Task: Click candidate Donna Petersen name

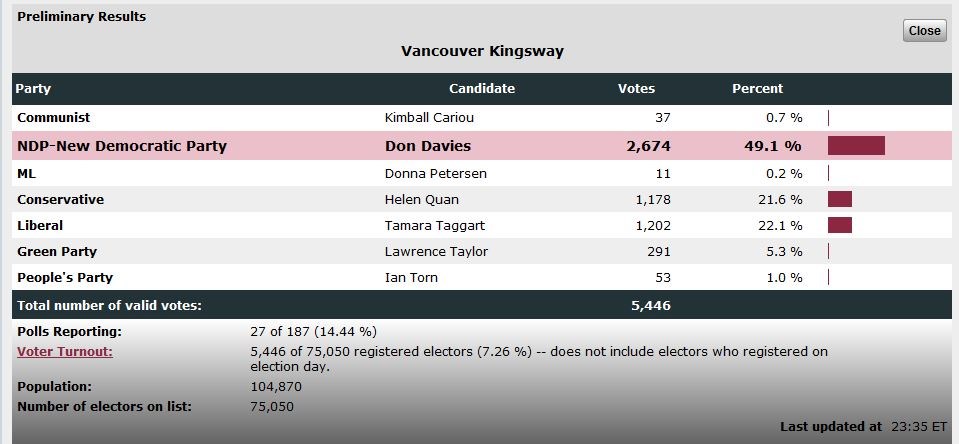Action: point(435,174)
